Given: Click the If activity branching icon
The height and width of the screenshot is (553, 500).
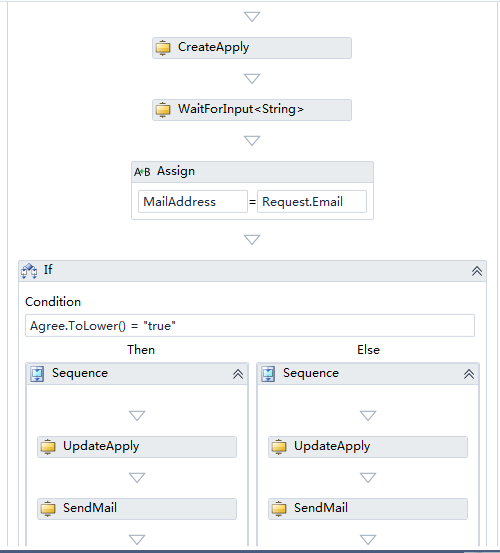Looking at the screenshot, I should [29, 271].
